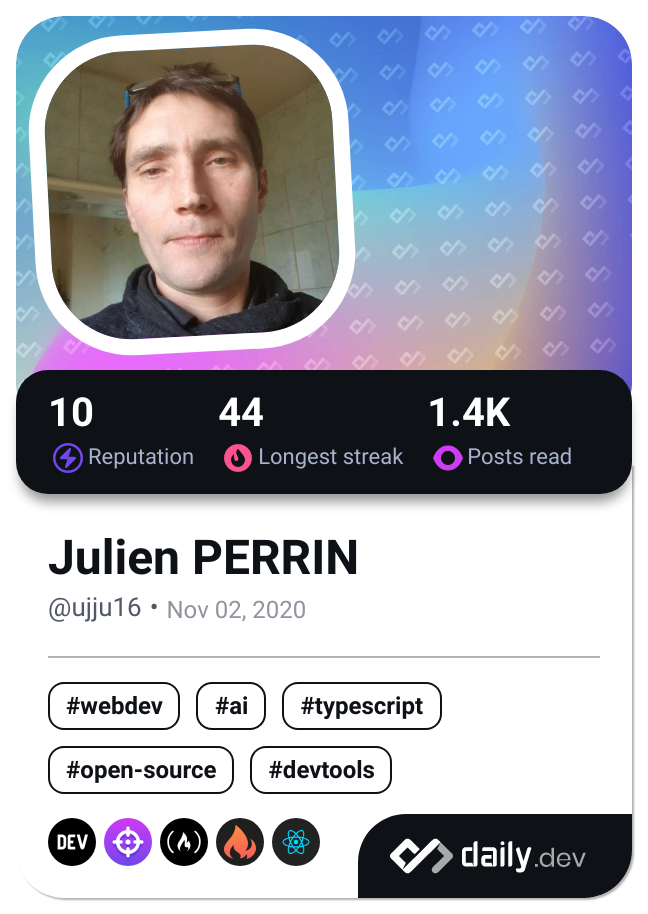Image resolution: width=648 pixels, height=914 pixels.
Task: Click the daily.dev wordmark text
Action: (x=523, y=856)
